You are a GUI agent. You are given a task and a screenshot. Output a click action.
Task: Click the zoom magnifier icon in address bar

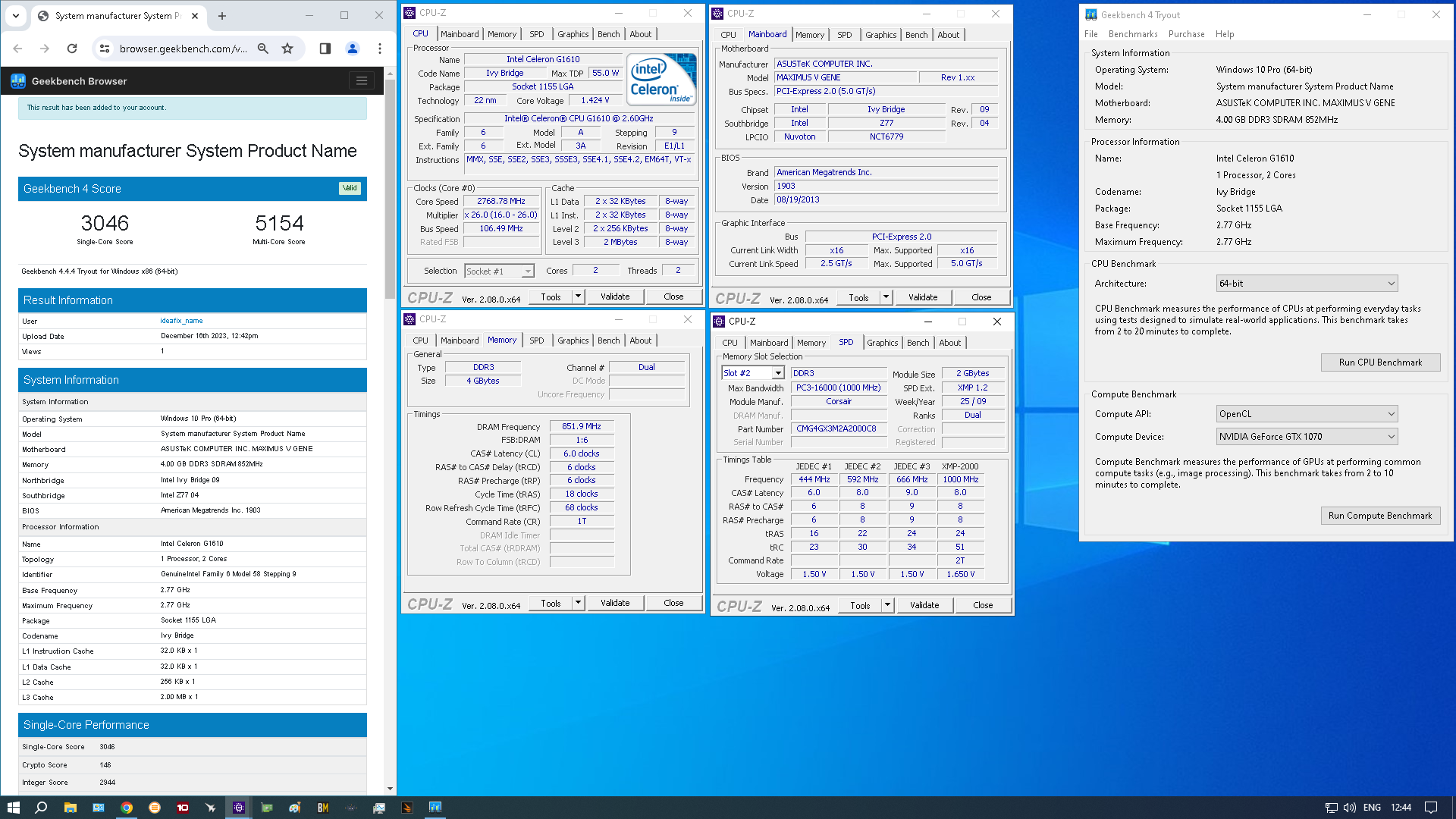click(x=263, y=49)
